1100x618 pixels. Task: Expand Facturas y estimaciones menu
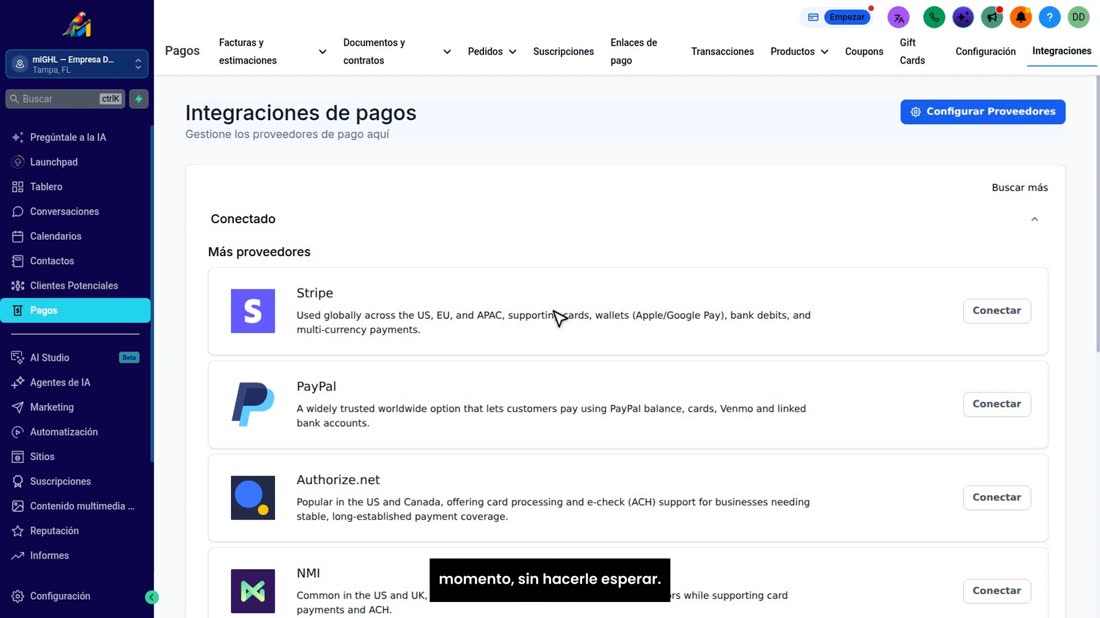(272, 51)
